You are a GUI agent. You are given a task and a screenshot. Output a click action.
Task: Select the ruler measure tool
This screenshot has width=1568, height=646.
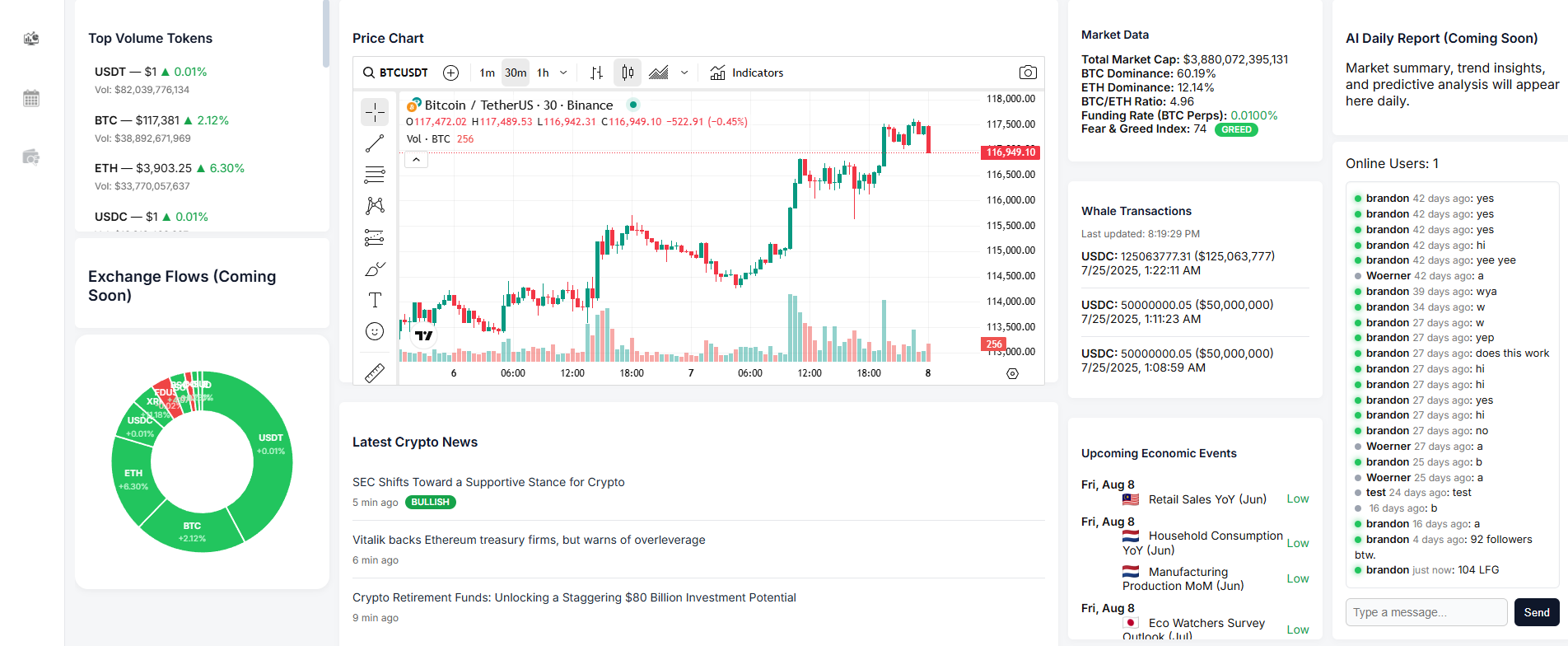point(375,372)
